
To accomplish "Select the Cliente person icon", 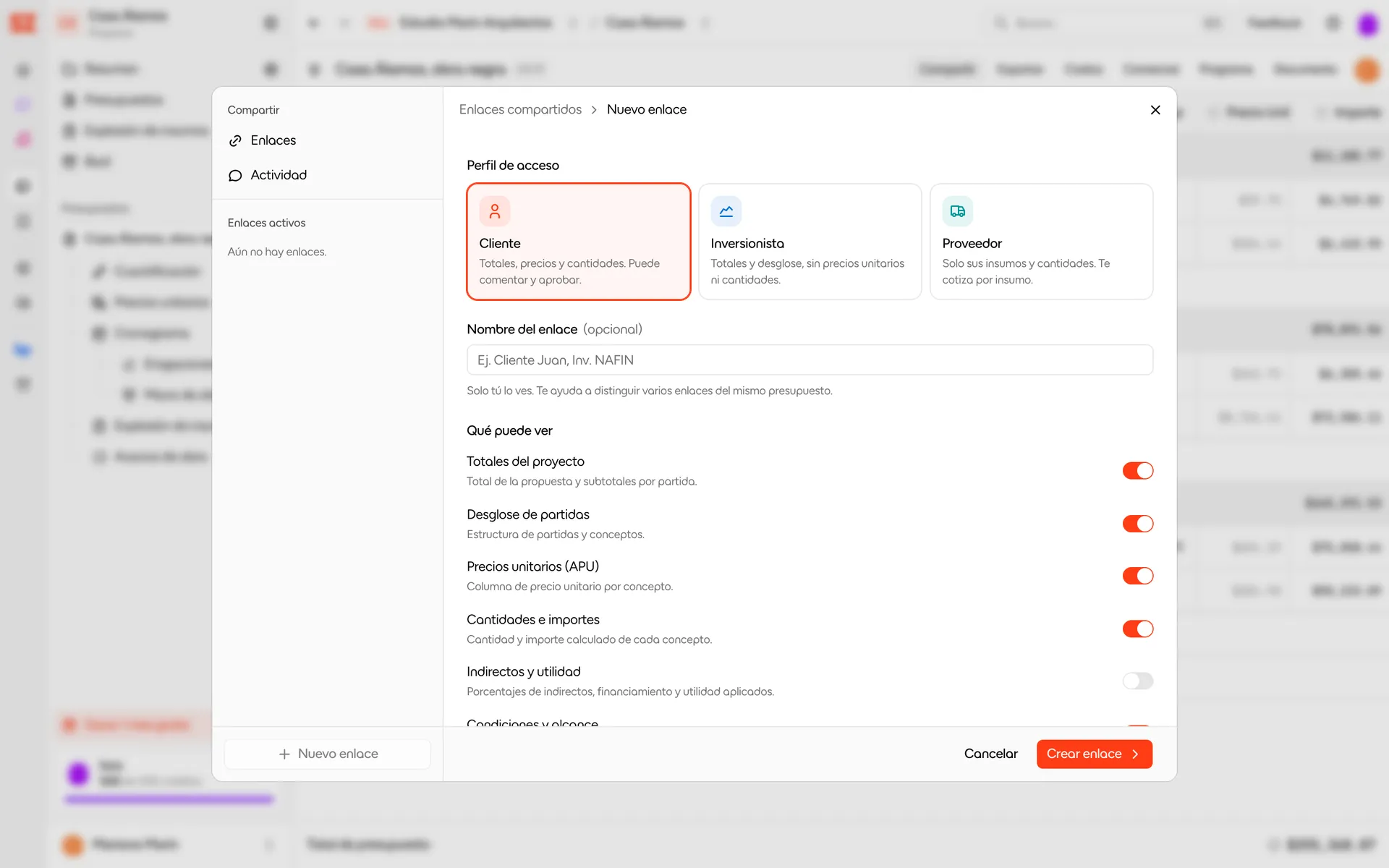I will (495, 211).
